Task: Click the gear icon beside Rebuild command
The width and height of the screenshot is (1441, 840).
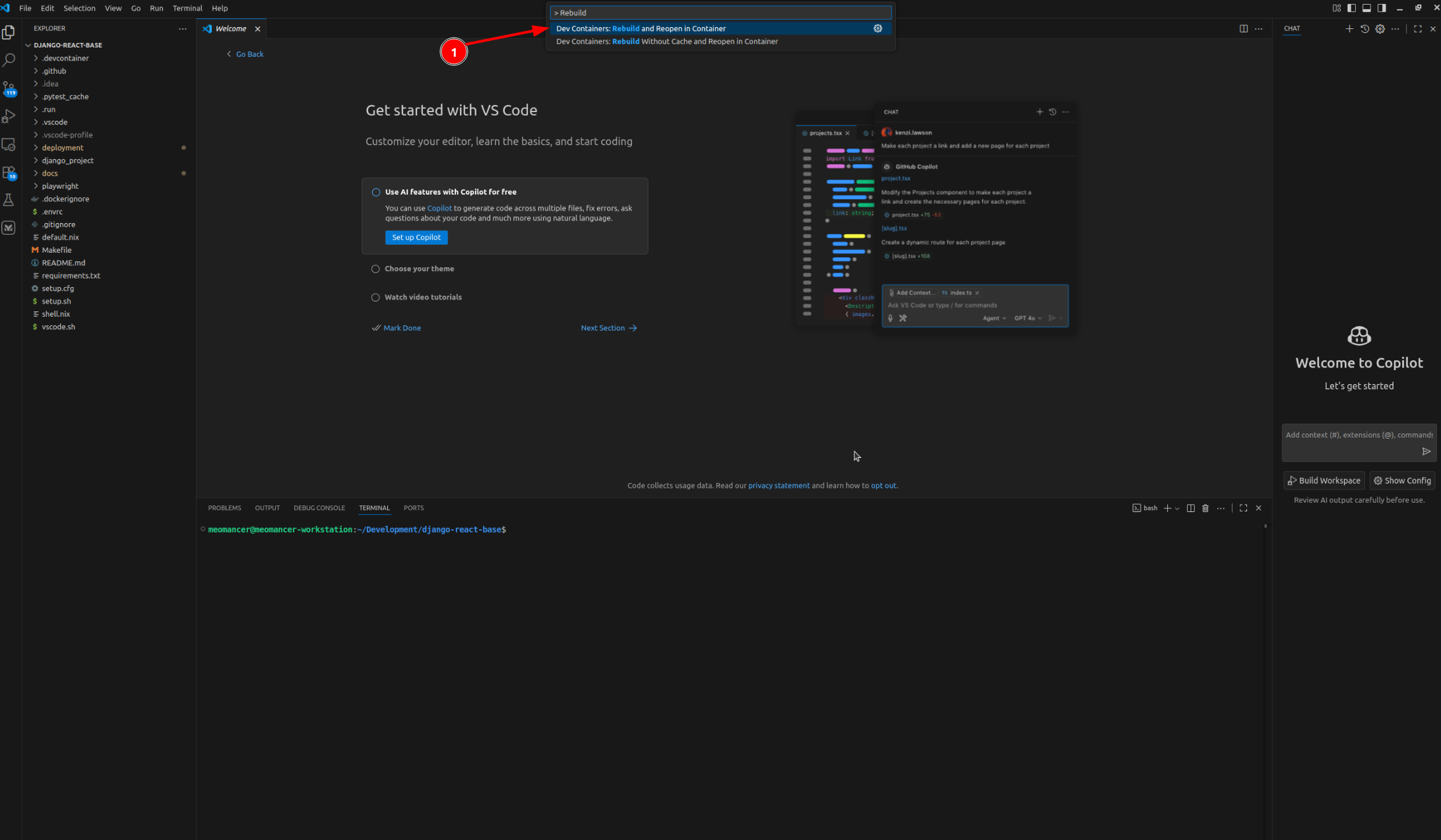Action: (x=878, y=28)
